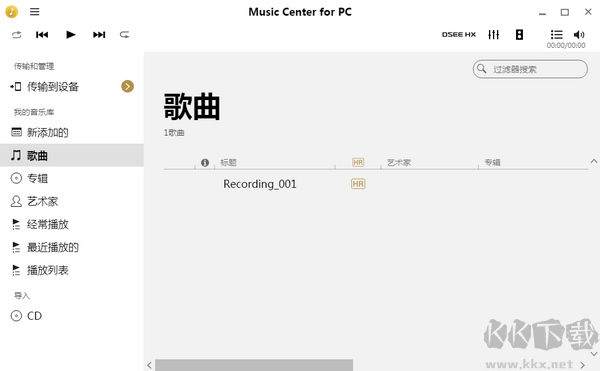Image resolution: width=600 pixels, height=371 pixels.
Task: Open Frequently played (经常播放)
Action: (72, 224)
